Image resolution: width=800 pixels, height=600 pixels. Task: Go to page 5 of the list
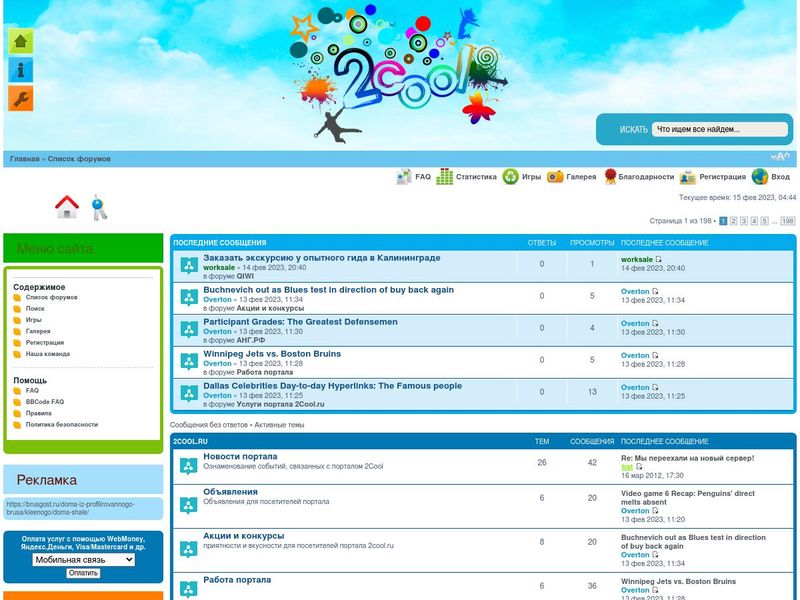(764, 221)
